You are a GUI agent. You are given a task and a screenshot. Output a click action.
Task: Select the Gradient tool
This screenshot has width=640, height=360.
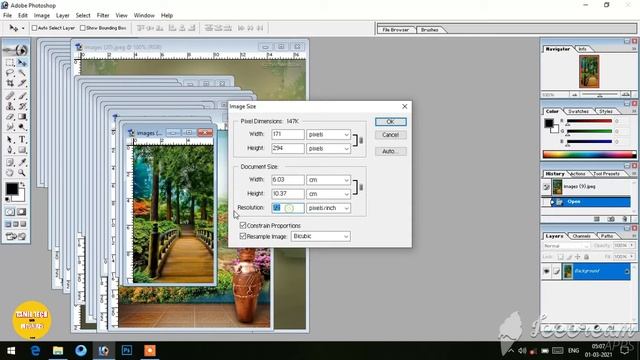pyautogui.click(x=22, y=117)
